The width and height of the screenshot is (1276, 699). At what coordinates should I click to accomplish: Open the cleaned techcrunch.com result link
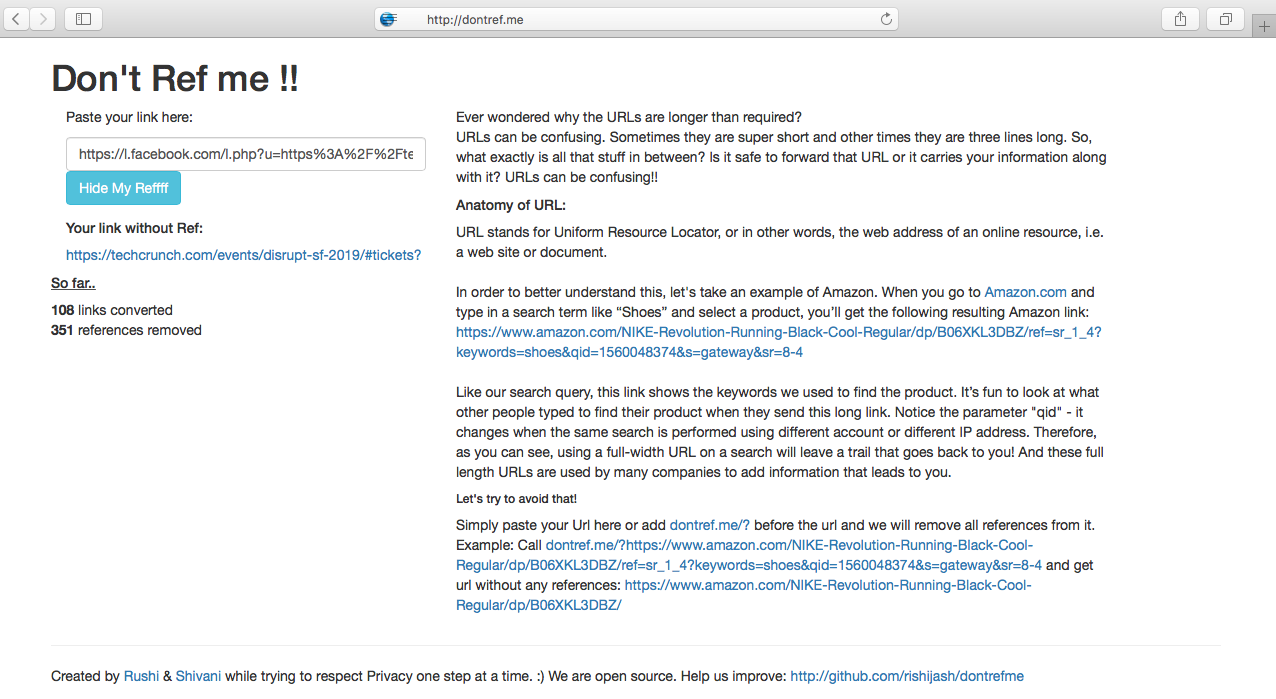(243, 255)
